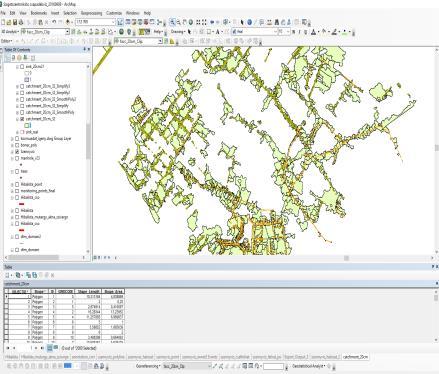Click the Fixed Zoom Out icon

(204, 22)
